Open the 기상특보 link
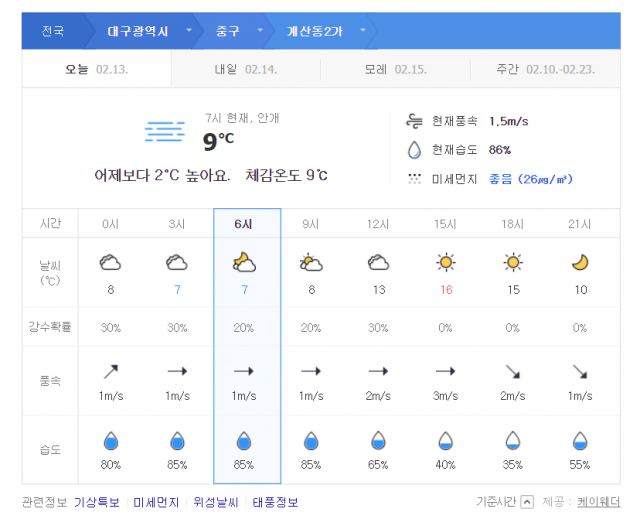Viewport: 640px width, 519px height. (97, 502)
